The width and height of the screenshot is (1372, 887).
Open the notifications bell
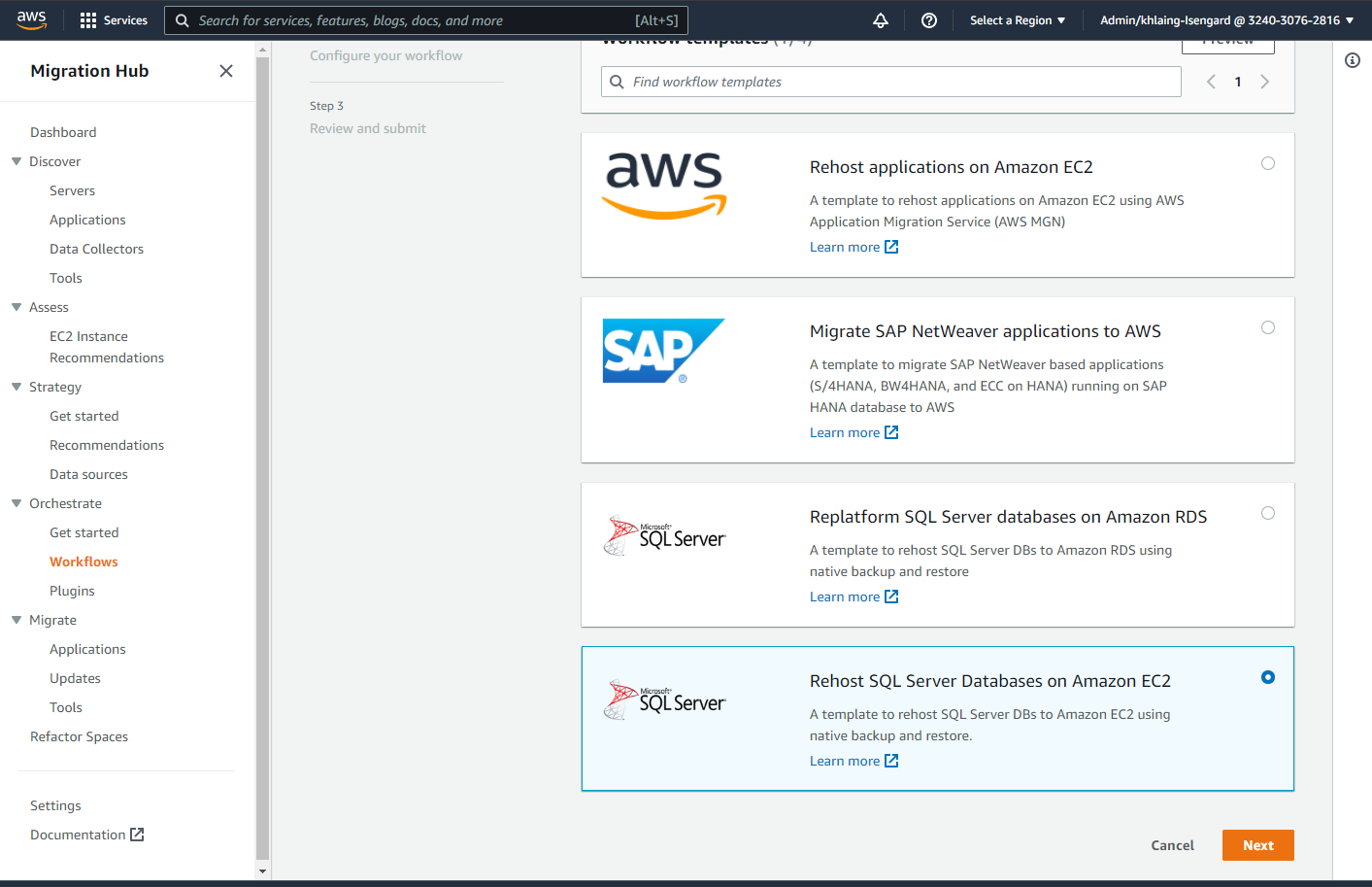click(x=881, y=20)
